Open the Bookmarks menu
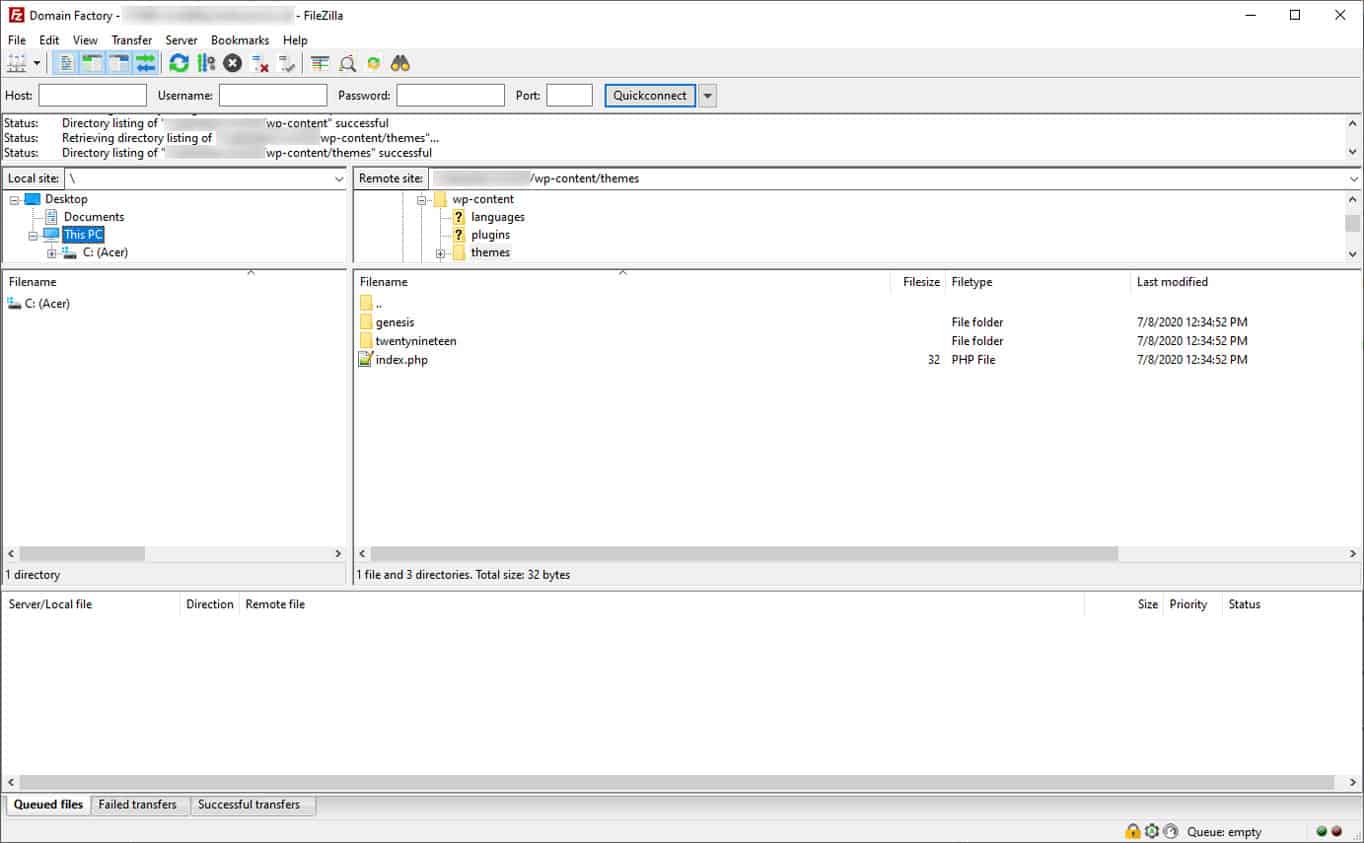 pos(240,40)
